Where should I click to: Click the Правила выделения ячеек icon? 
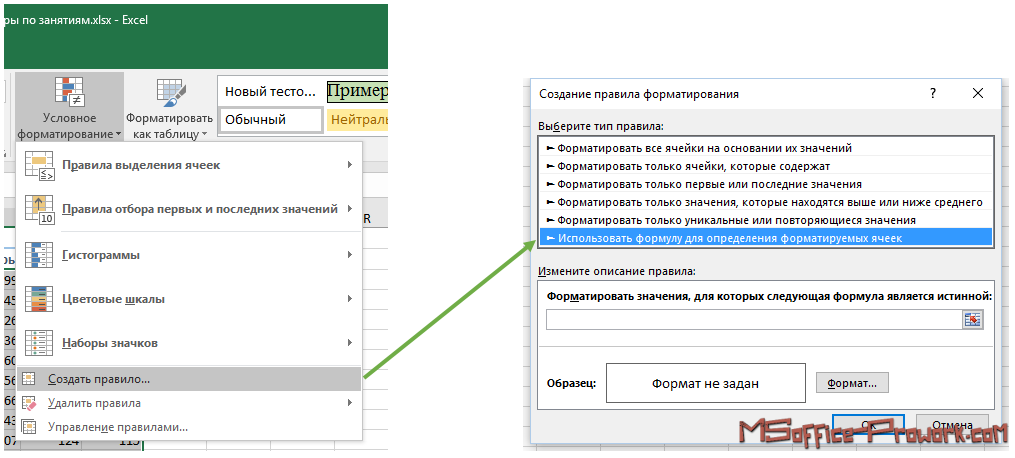click(38, 165)
